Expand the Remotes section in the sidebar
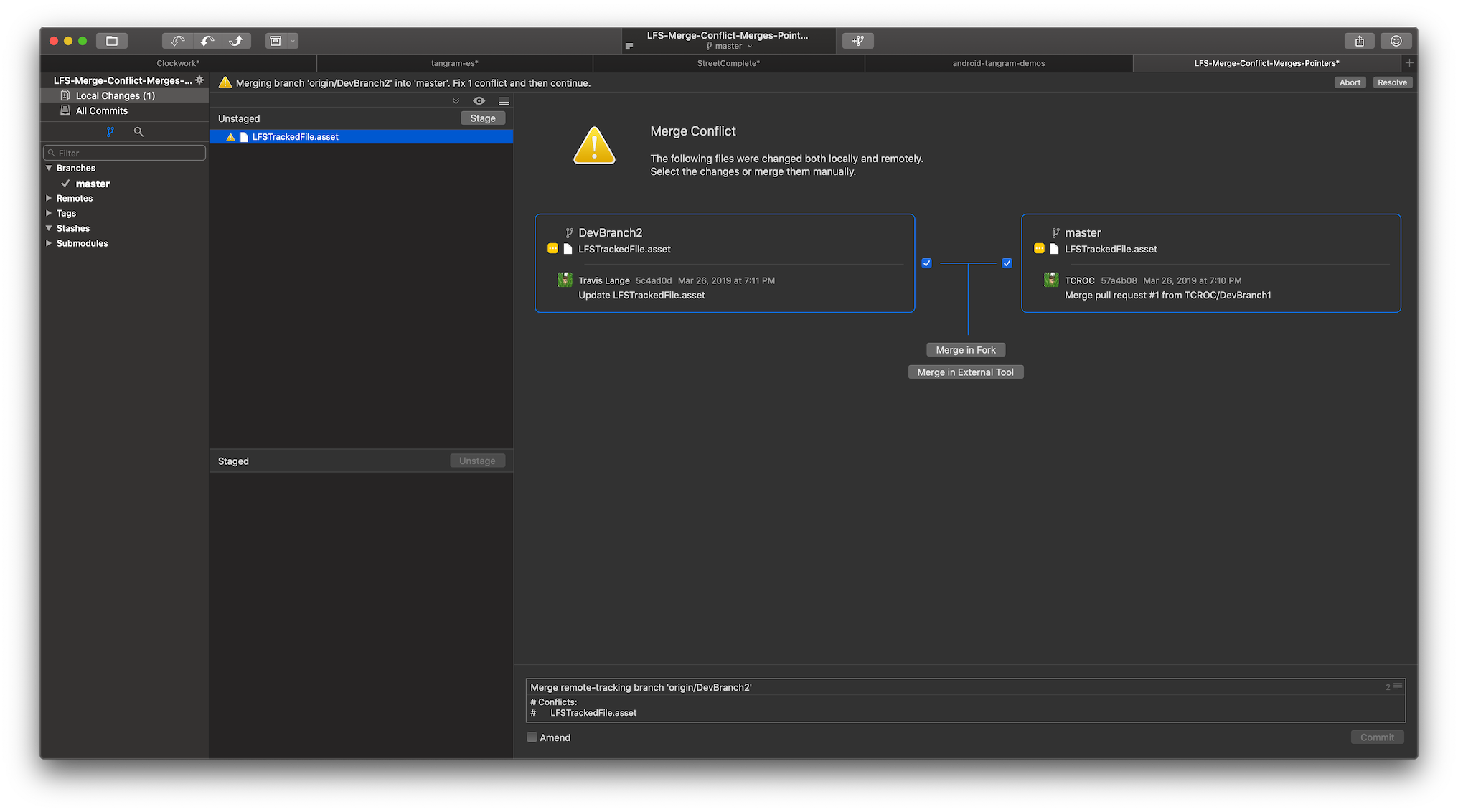This screenshot has width=1458, height=812. pyautogui.click(x=49, y=198)
